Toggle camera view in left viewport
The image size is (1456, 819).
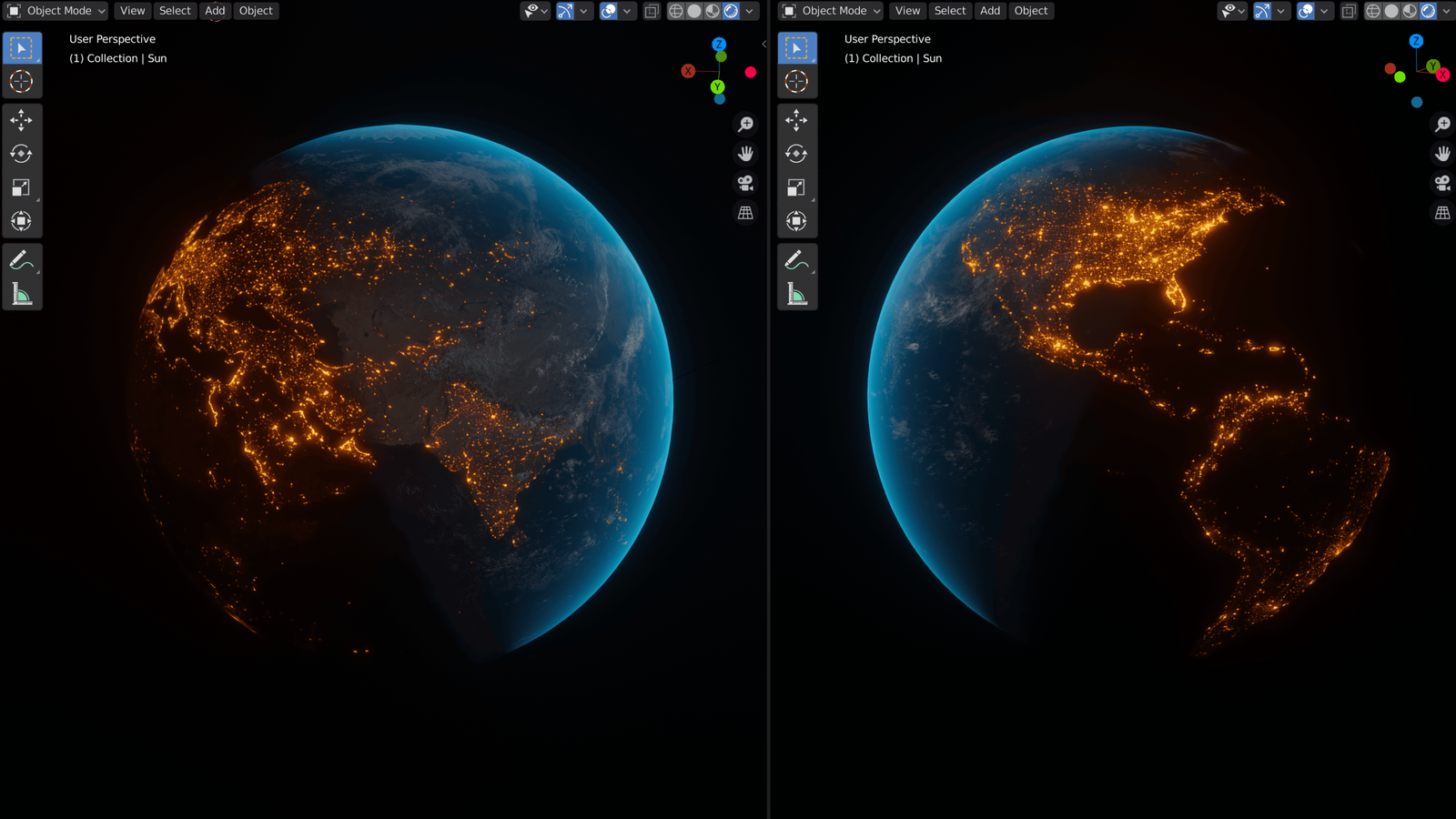pos(745,183)
